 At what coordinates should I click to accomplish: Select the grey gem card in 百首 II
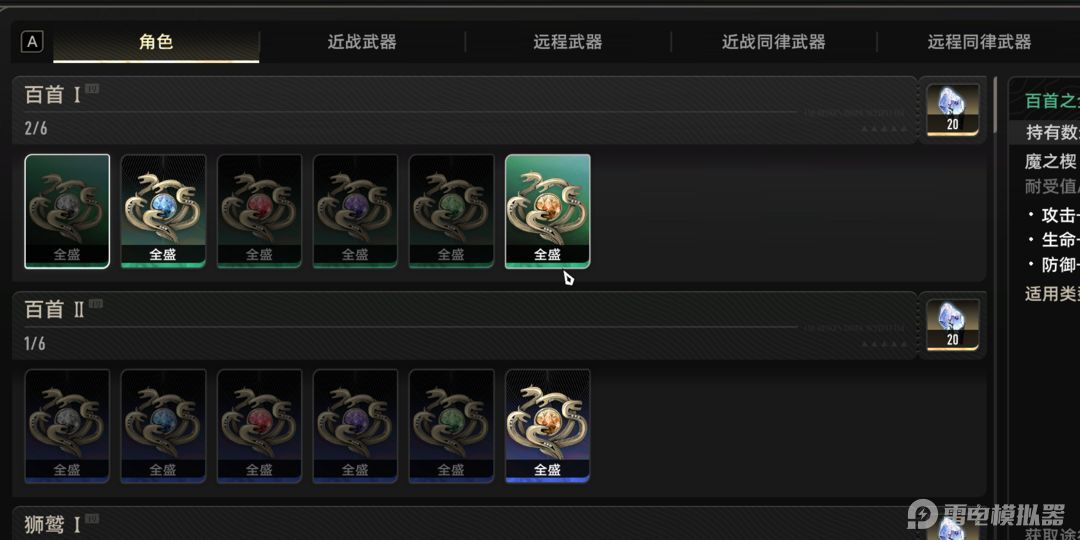pos(67,426)
